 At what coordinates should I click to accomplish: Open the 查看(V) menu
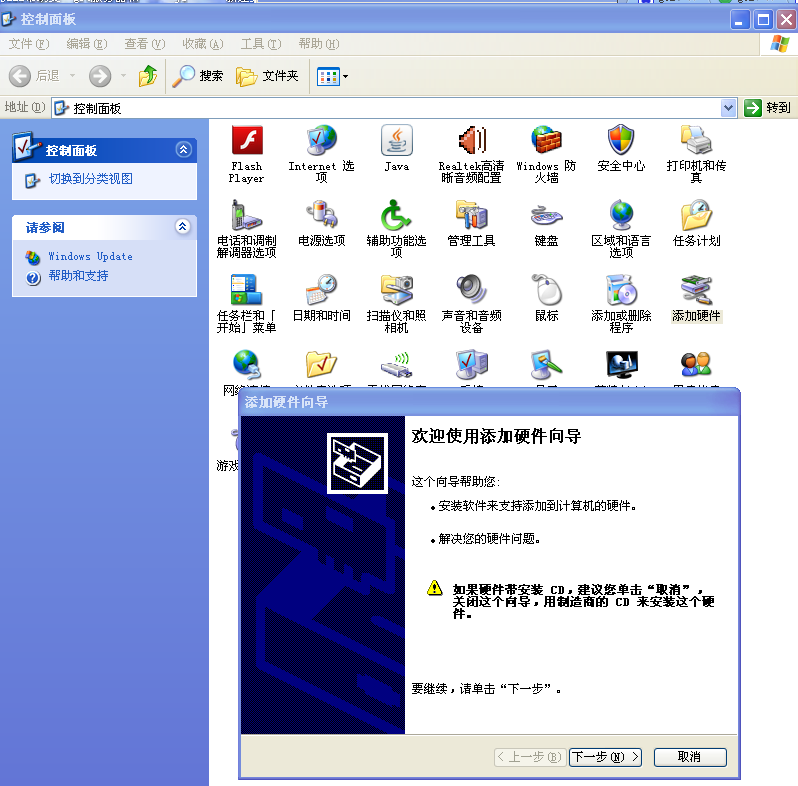pyautogui.click(x=145, y=44)
